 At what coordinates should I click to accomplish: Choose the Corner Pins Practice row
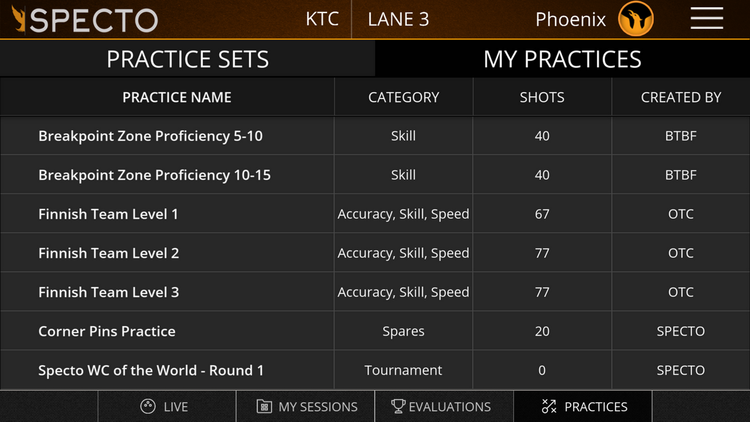(375, 331)
